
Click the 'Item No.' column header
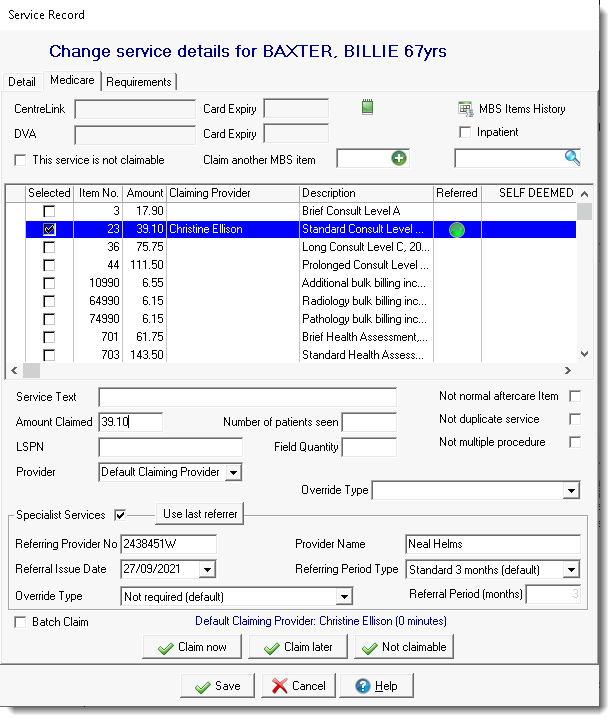(x=99, y=195)
